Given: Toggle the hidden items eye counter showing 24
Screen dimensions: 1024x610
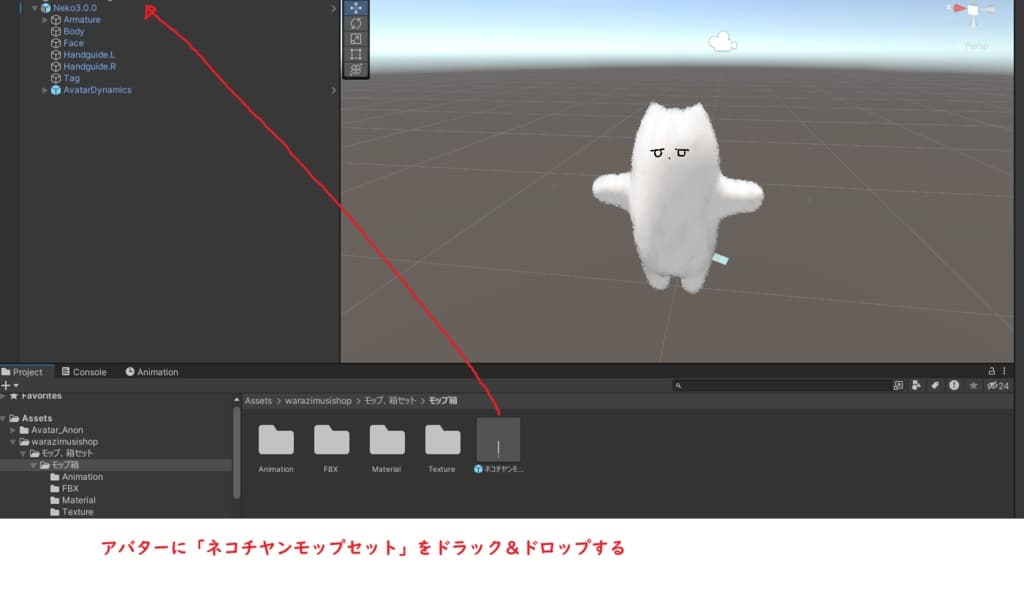Looking at the screenshot, I should pos(996,385).
